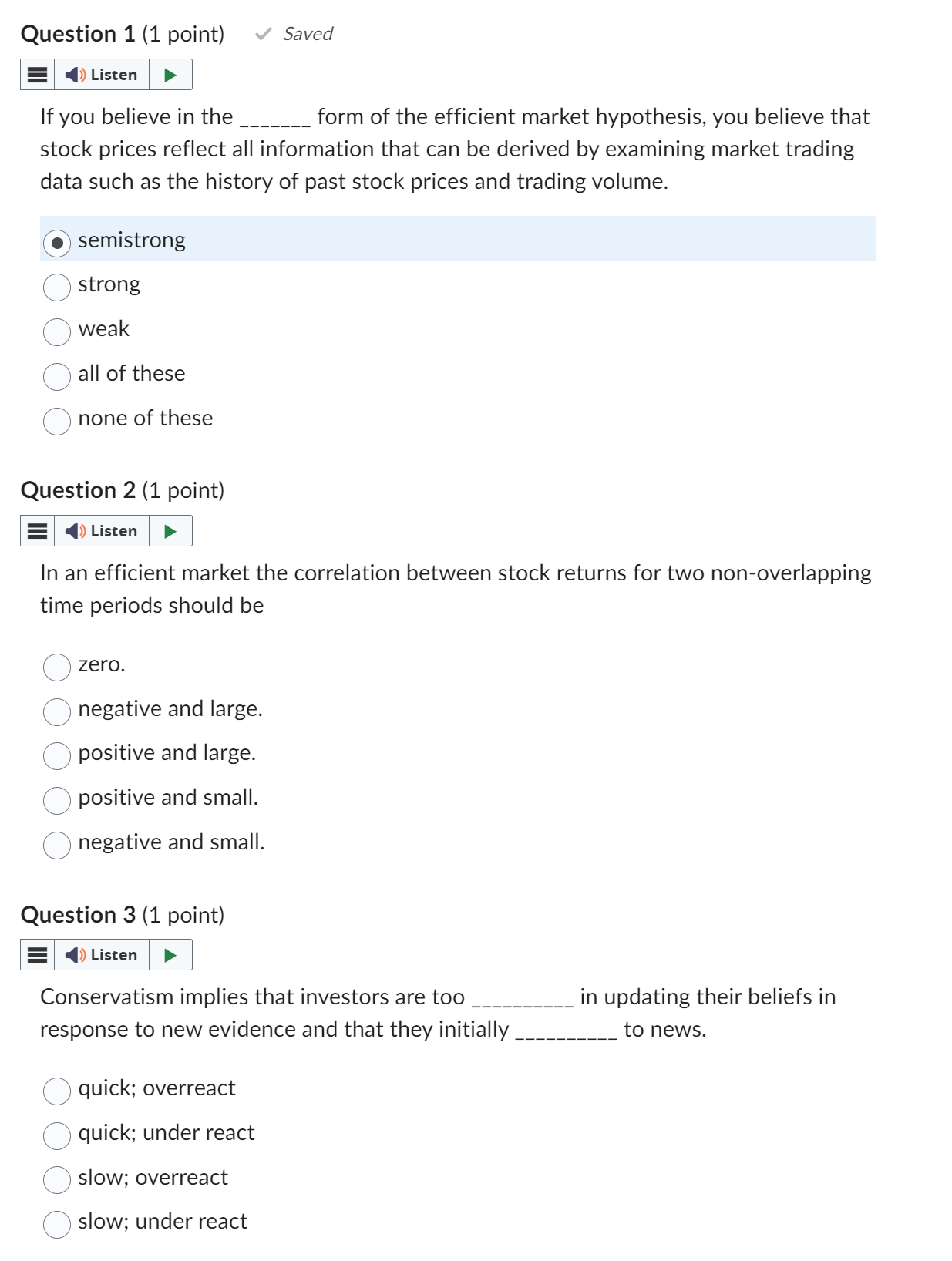Image resolution: width=952 pixels, height=1261 pixels.
Task: Click the Listen button for Question 3
Action: click(103, 954)
